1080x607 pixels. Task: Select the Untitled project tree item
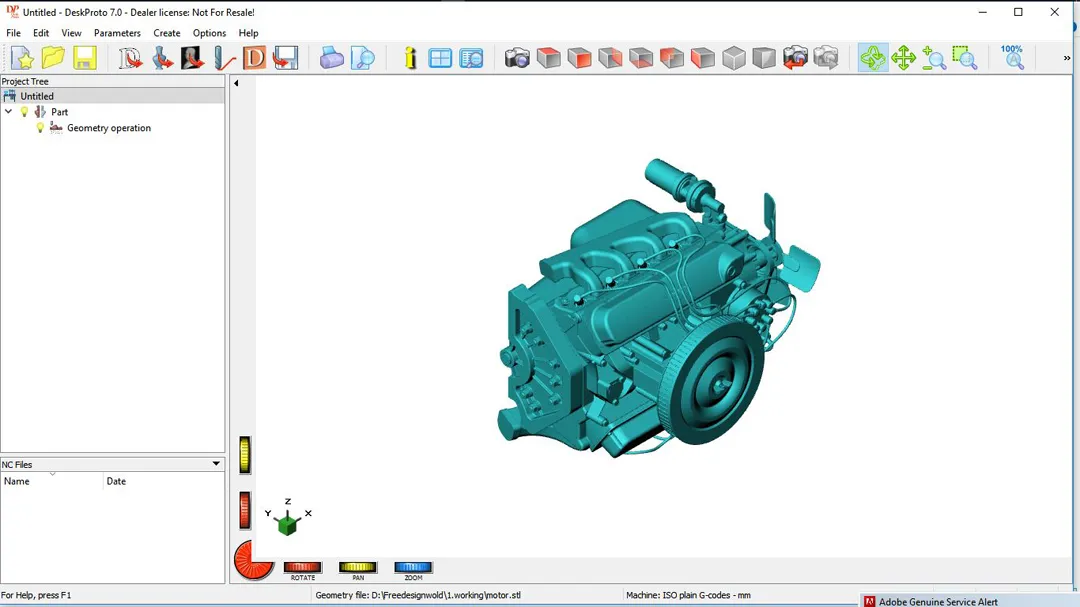[37, 96]
